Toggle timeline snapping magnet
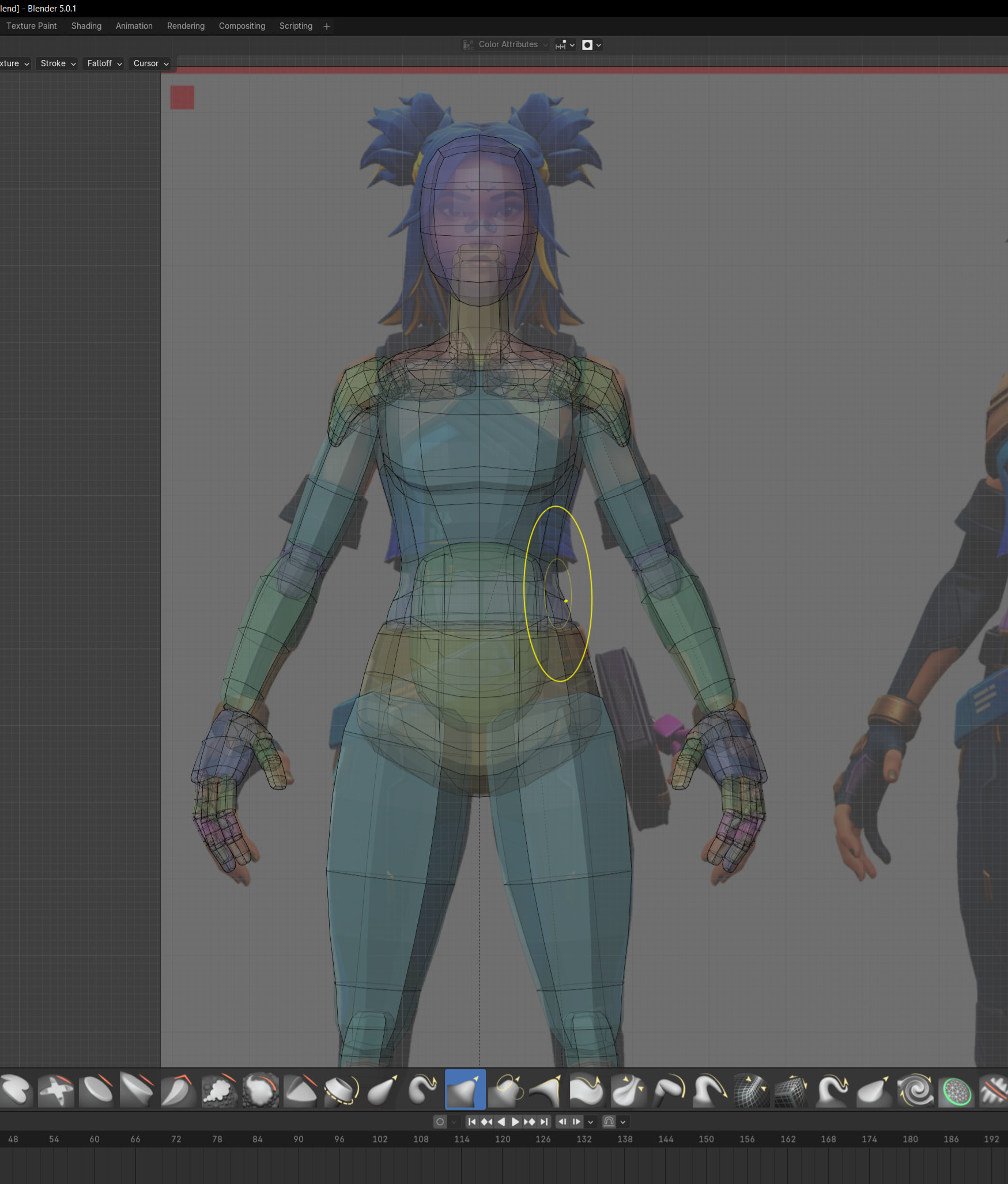This screenshot has height=1184, width=1008. 609,1122
